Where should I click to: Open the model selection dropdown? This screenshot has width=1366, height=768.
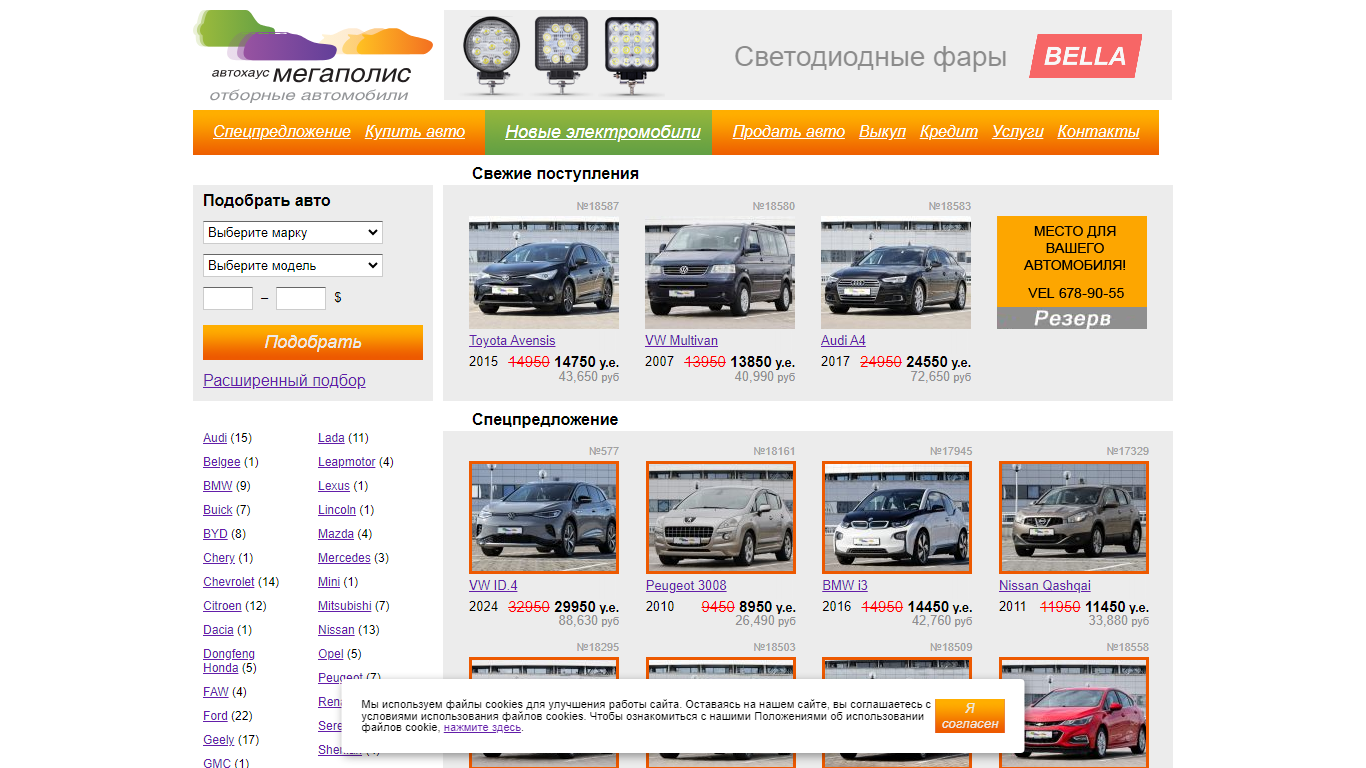click(x=293, y=265)
